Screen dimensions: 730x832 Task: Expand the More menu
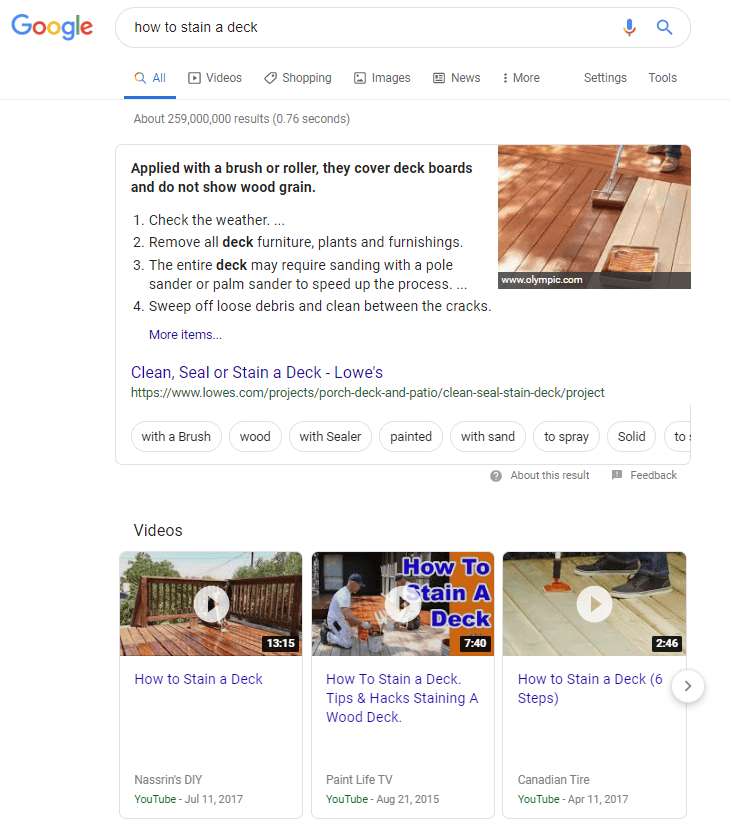(x=521, y=78)
